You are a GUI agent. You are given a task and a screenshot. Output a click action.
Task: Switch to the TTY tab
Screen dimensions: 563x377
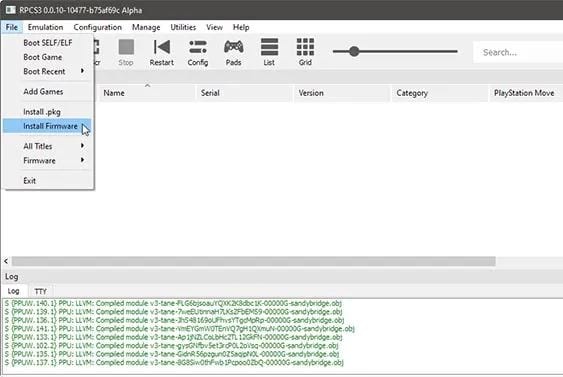pos(41,291)
